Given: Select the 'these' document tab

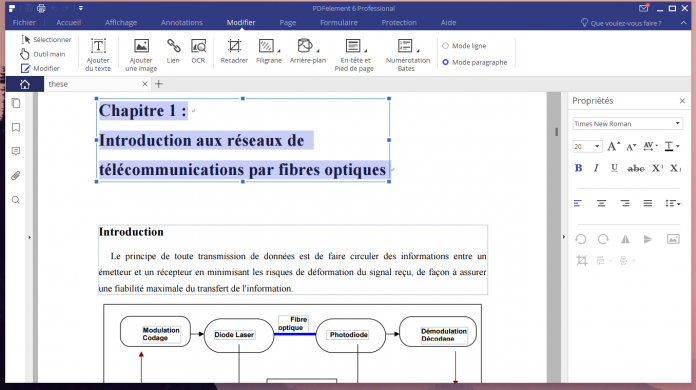Looking at the screenshot, I should tap(97, 84).
